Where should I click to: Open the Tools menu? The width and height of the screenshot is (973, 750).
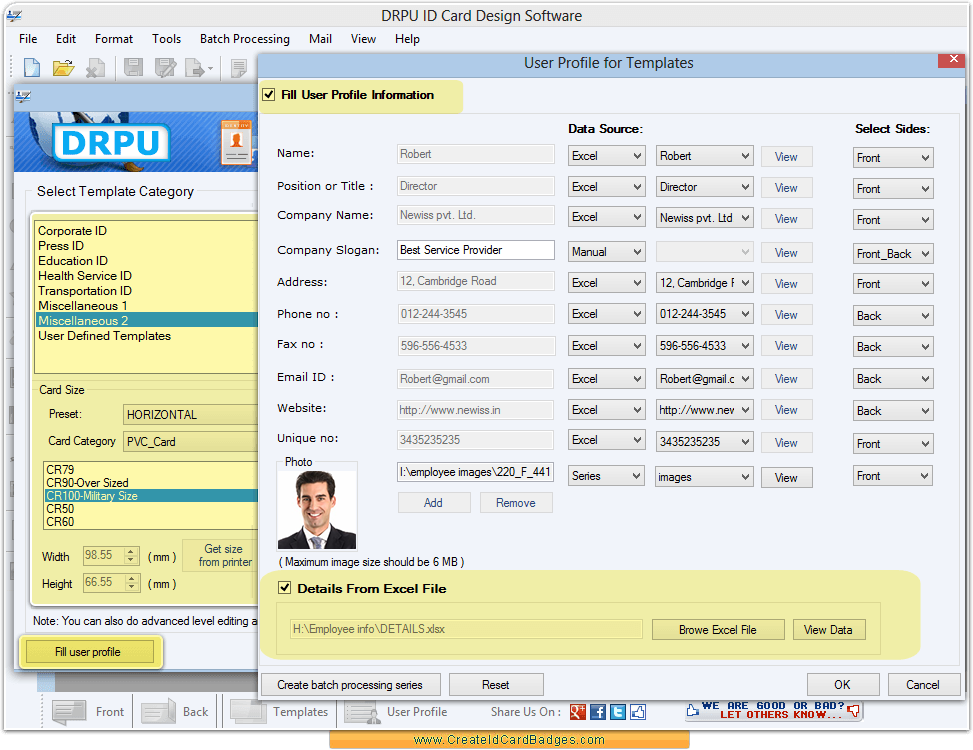(x=166, y=38)
